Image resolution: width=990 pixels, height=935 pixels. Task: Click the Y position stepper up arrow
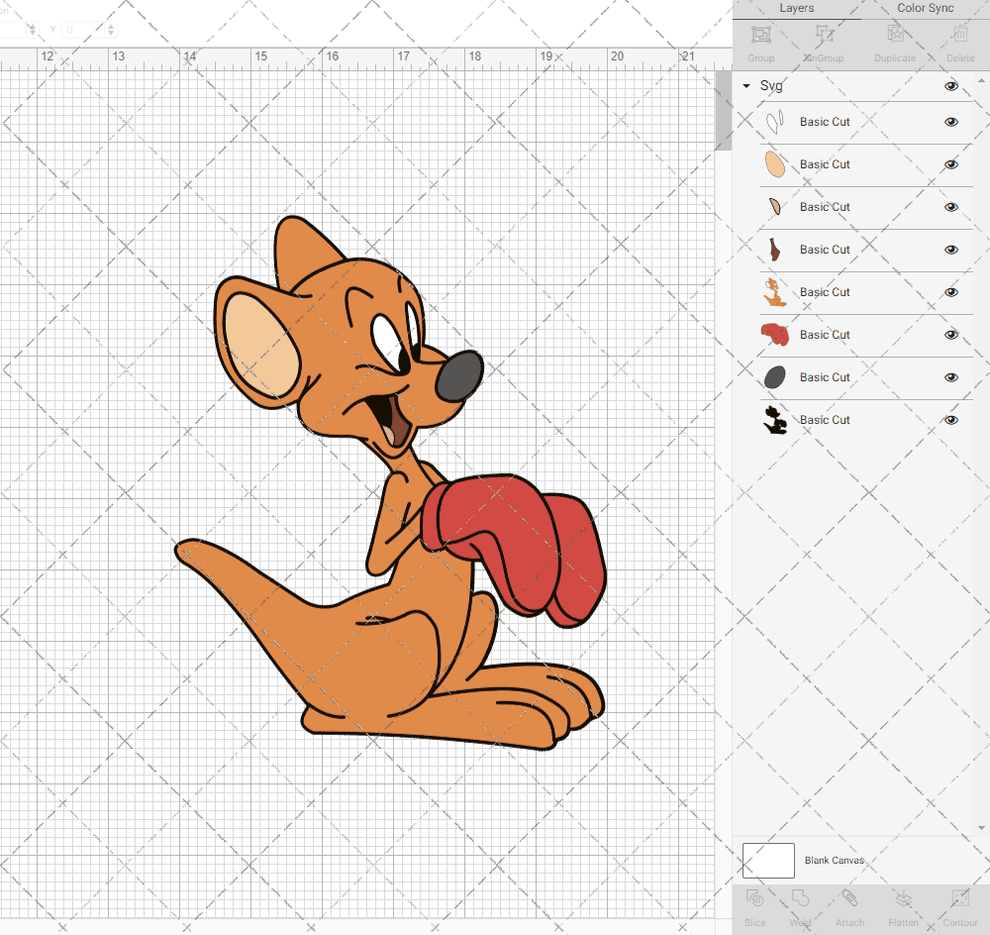tap(110, 26)
